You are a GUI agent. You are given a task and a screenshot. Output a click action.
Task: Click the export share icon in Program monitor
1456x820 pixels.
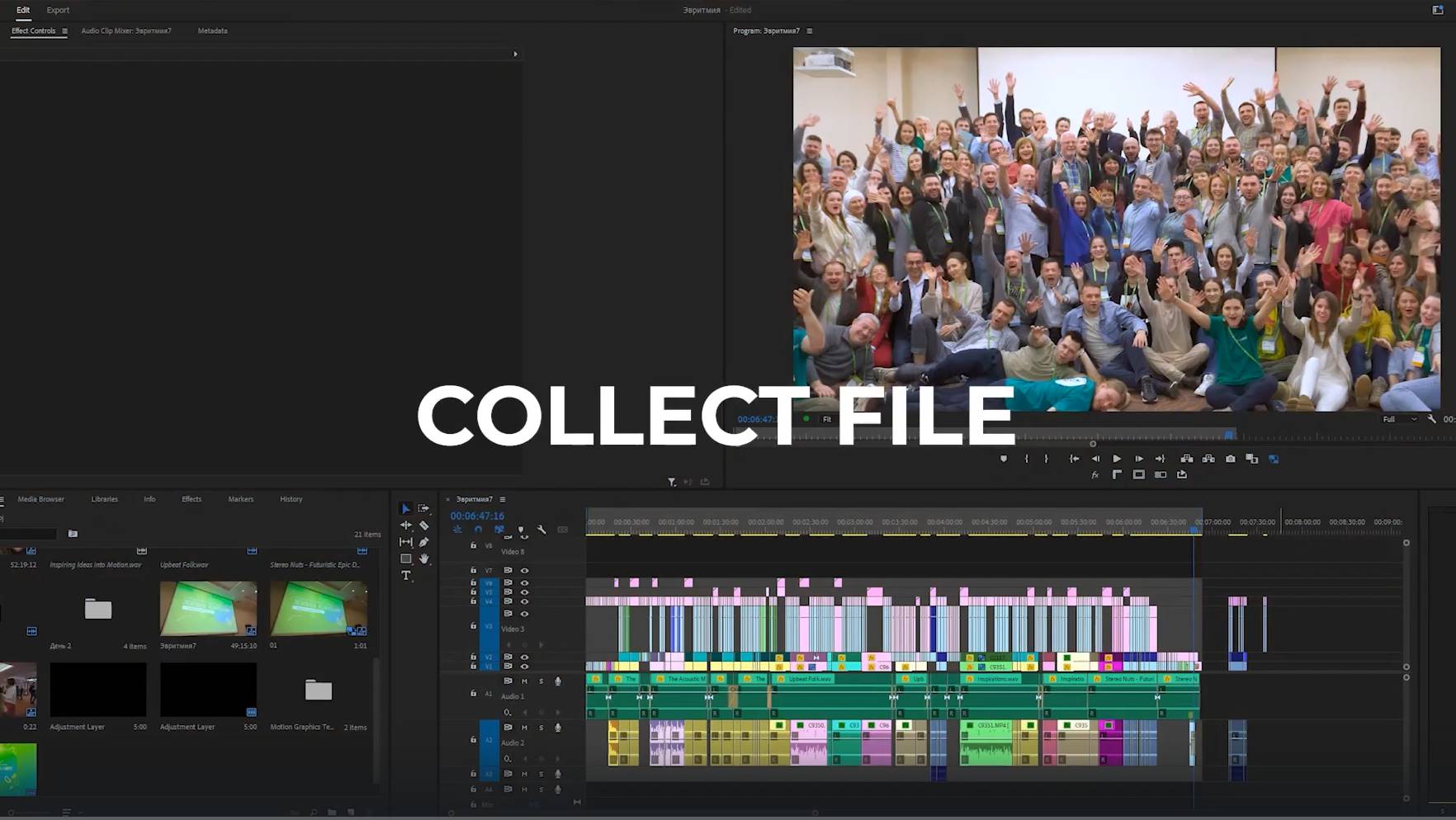(x=1182, y=475)
